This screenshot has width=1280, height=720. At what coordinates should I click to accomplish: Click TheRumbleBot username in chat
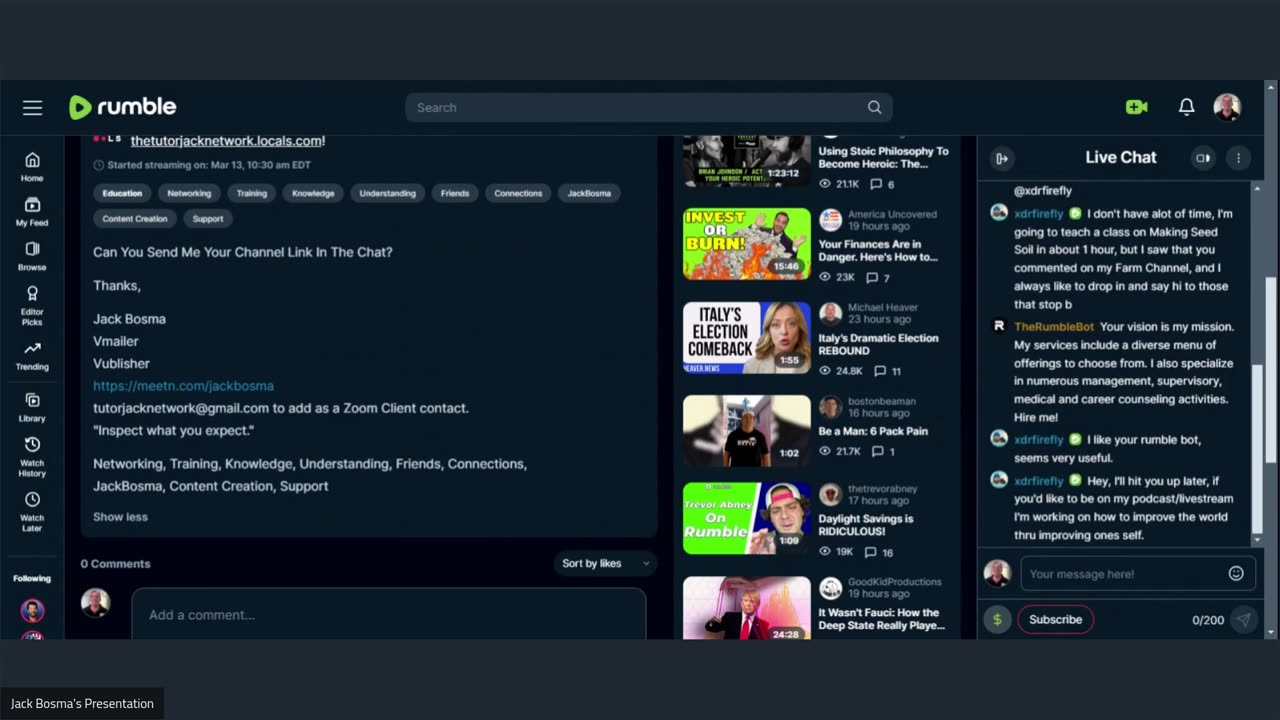point(1054,327)
